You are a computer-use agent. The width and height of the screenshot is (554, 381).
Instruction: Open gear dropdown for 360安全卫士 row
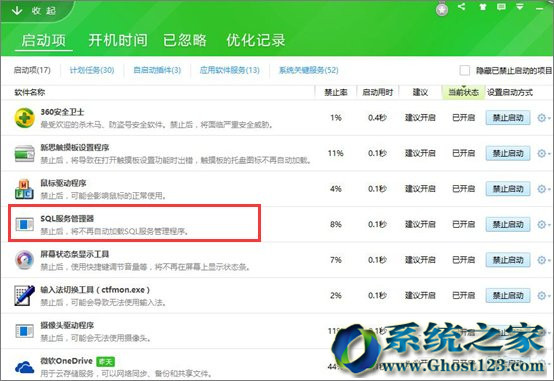543,118
